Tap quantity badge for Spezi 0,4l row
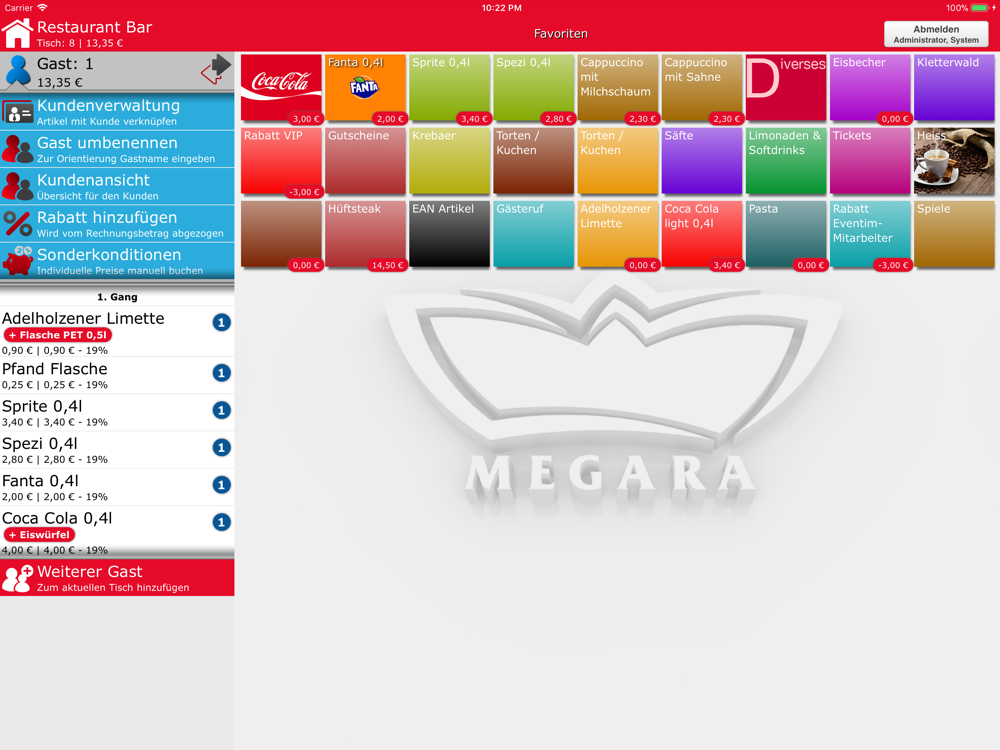Image resolution: width=1000 pixels, height=750 pixels. click(221, 448)
